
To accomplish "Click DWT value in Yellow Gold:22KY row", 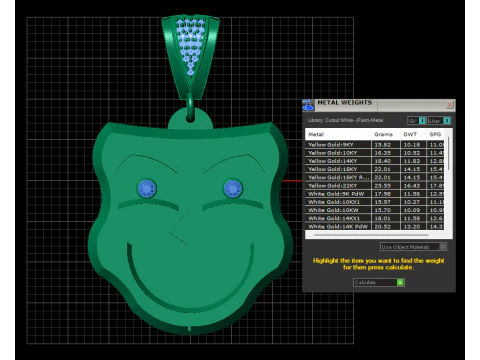I will pos(412,186).
